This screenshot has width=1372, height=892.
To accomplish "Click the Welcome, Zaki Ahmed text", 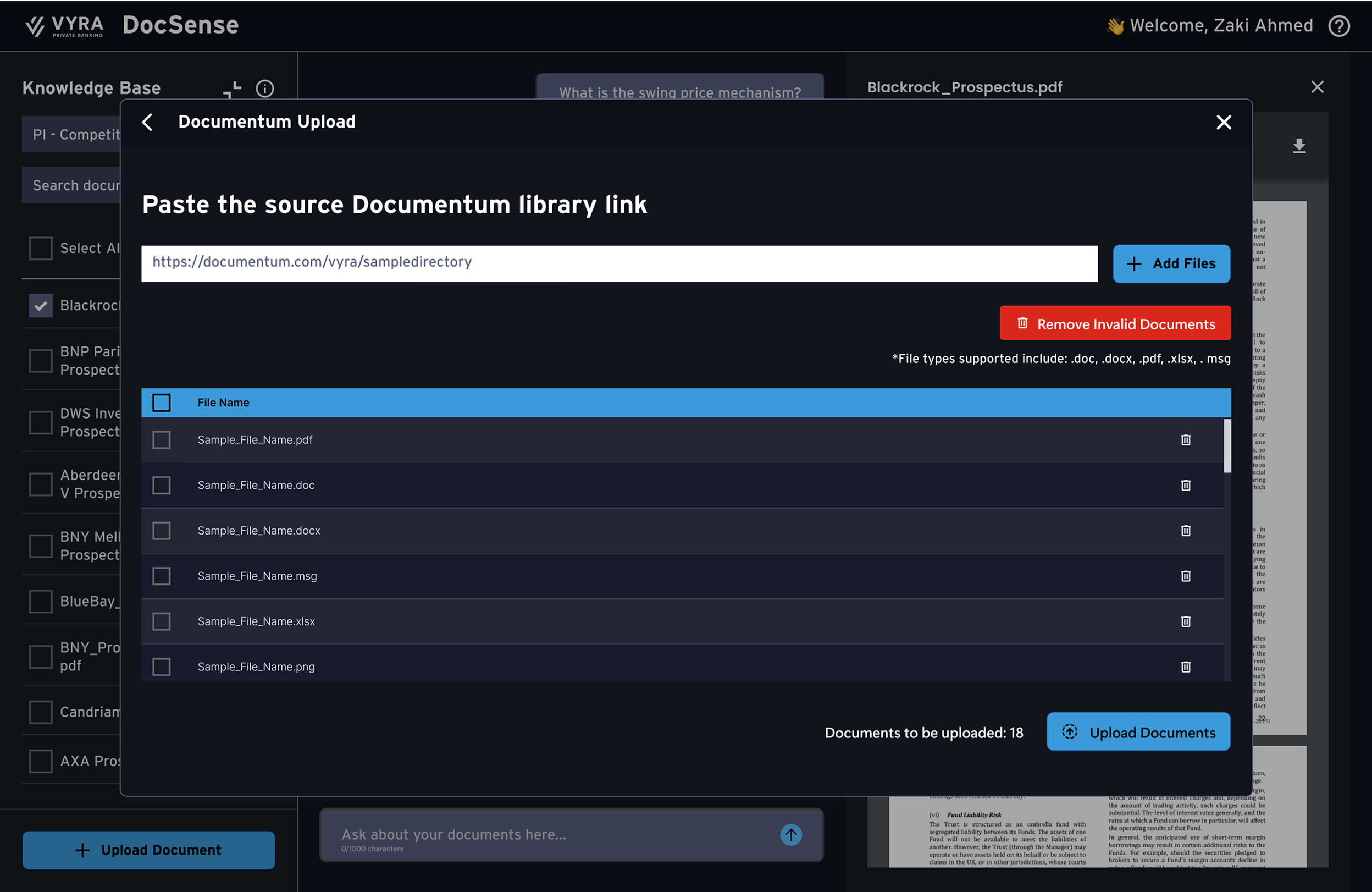I will pyautogui.click(x=1221, y=25).
